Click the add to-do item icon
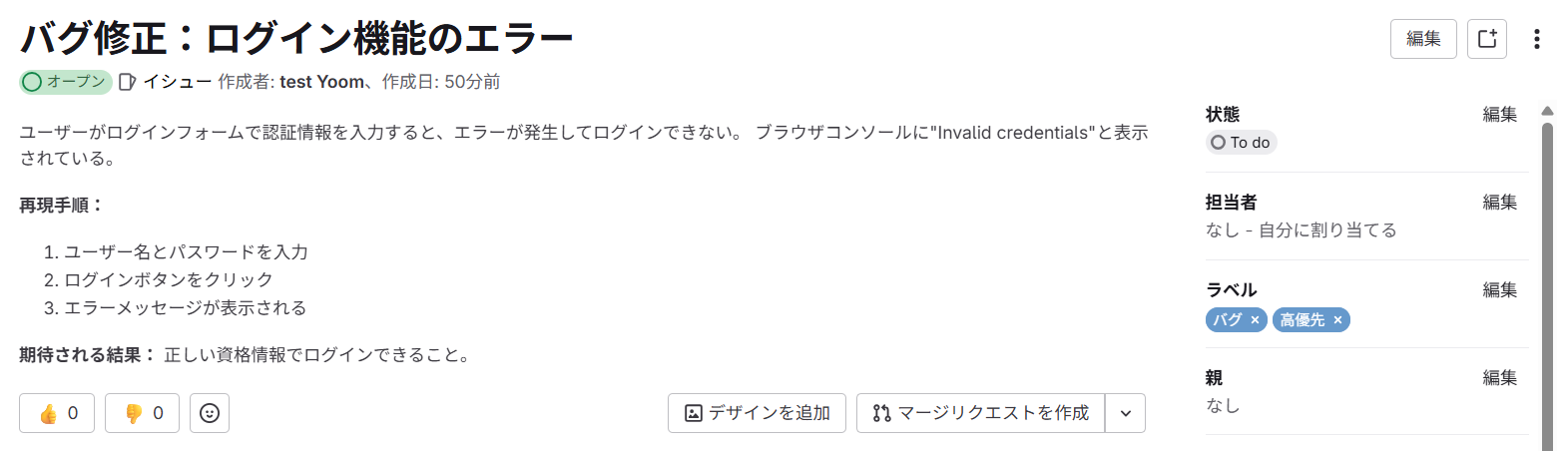 click(1486, 39)
